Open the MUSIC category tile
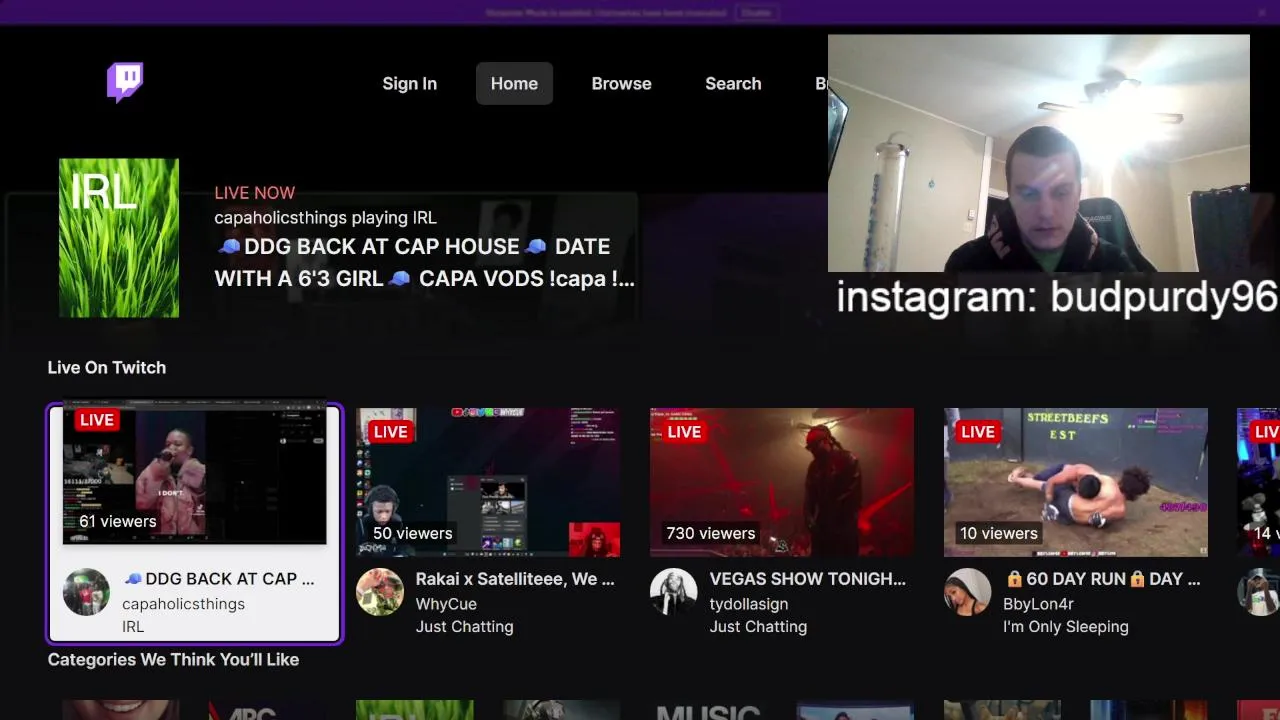This screenshot has height=720, width=1280. tap(708, 710)
